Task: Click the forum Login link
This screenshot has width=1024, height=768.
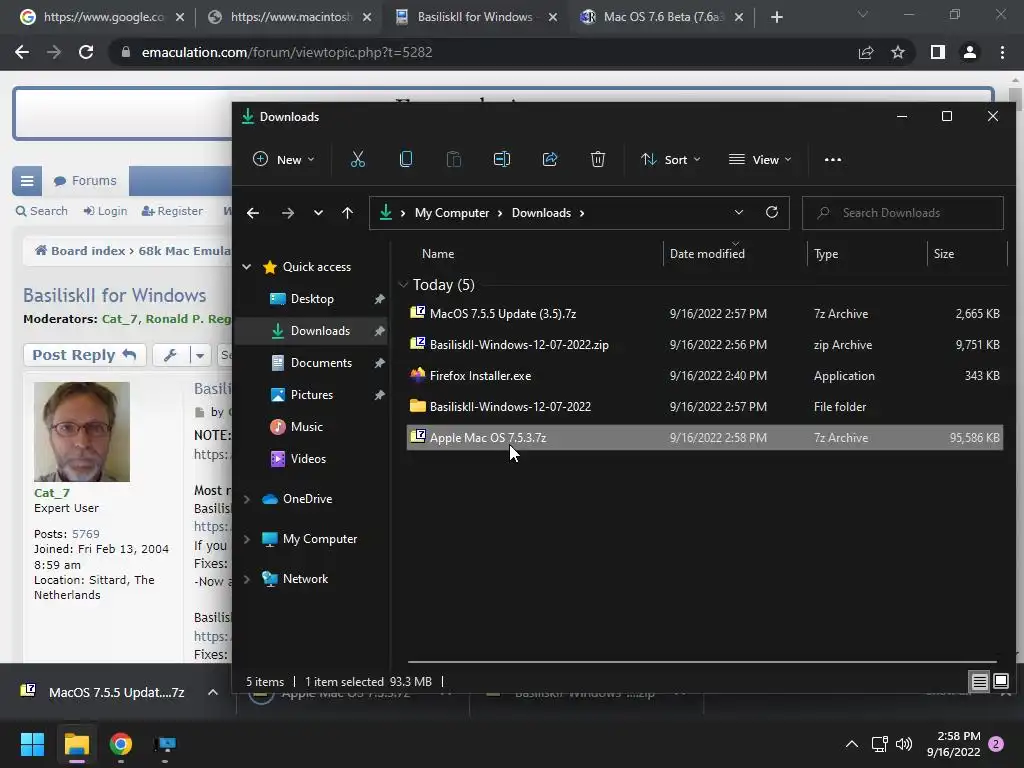Action: (x=105, y=211)
